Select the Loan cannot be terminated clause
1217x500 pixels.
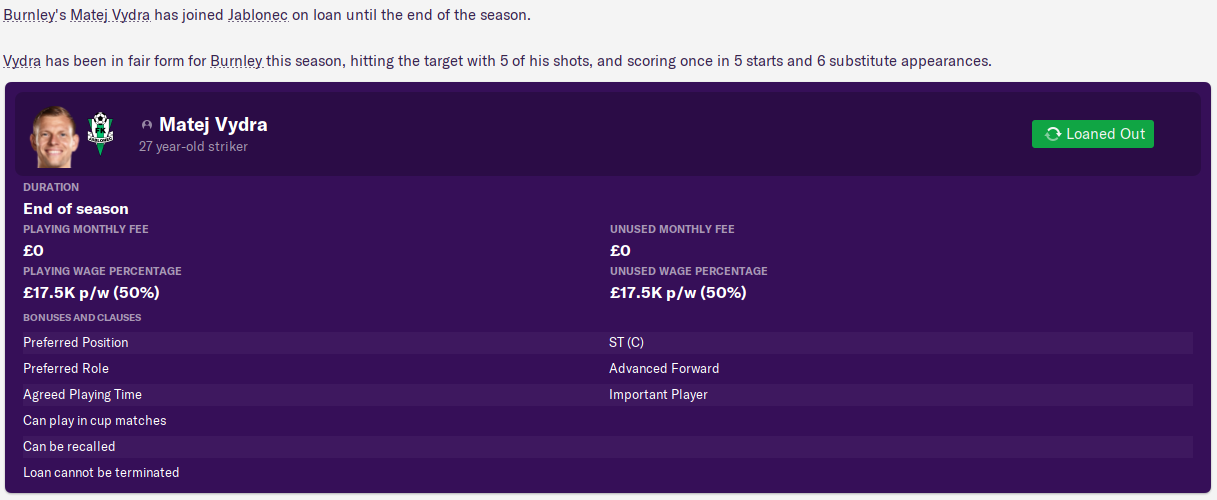point(101,473)
